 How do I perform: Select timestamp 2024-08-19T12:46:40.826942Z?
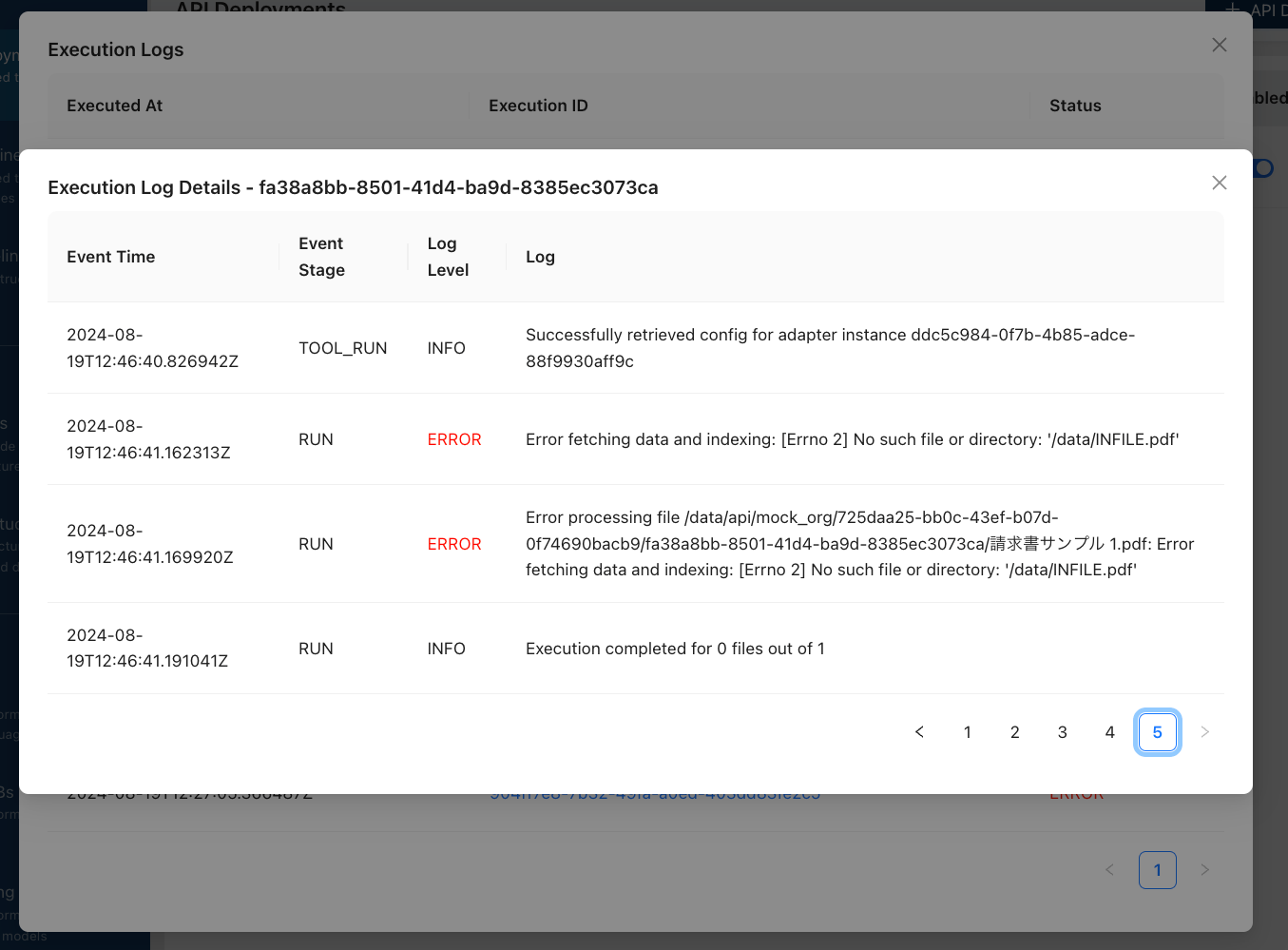152,348
